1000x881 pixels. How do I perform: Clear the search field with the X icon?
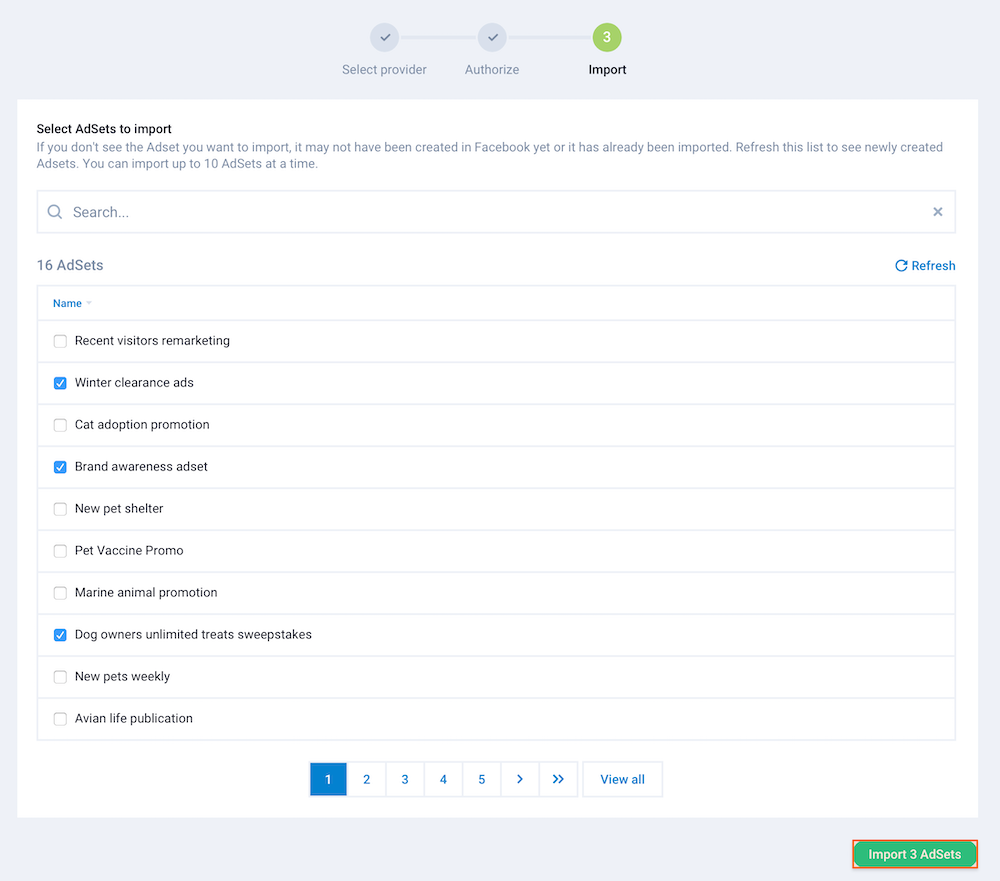[938, 212]
